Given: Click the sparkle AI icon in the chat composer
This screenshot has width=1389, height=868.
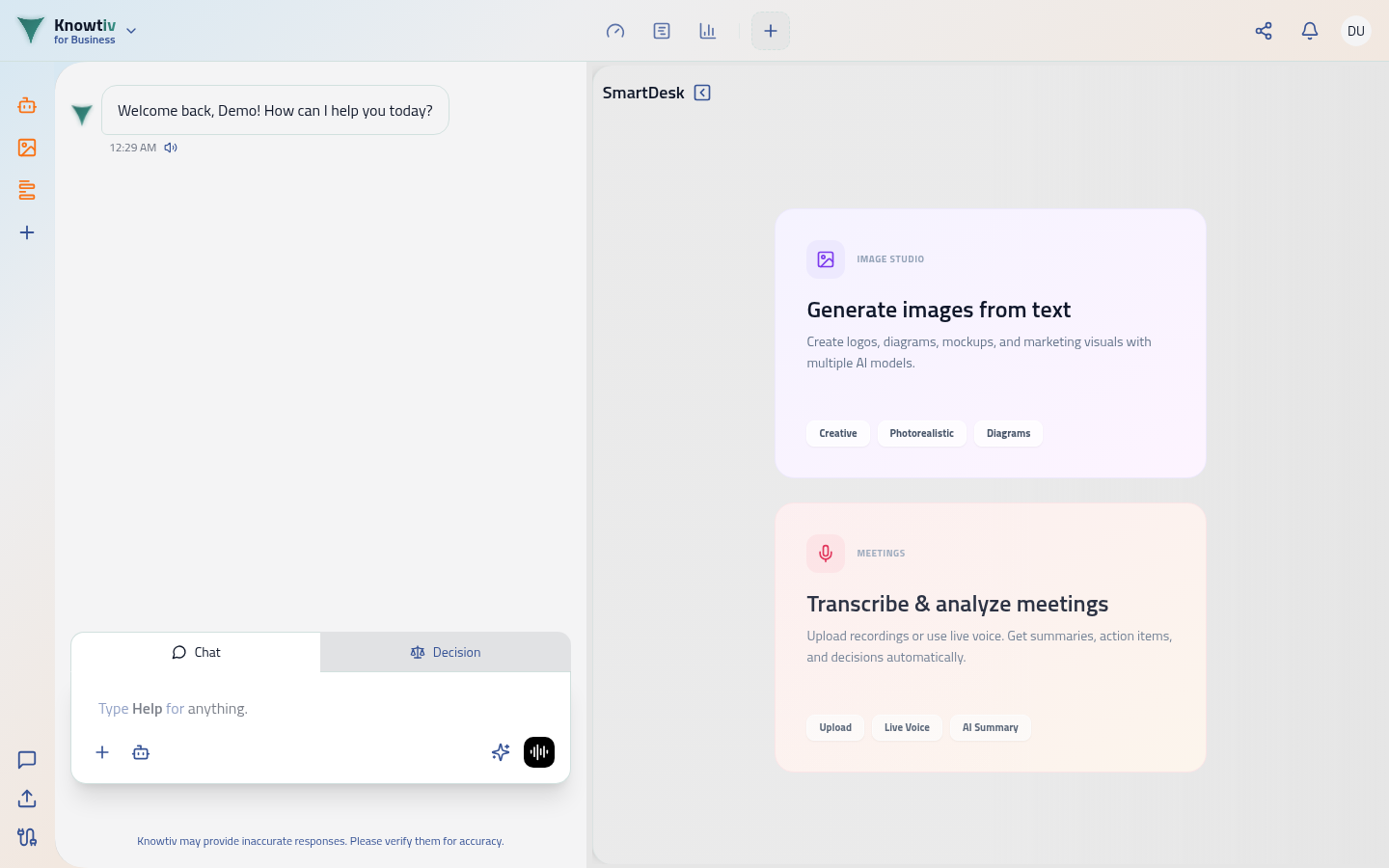Looking at the screenshot, I should (x=501, y=752).
